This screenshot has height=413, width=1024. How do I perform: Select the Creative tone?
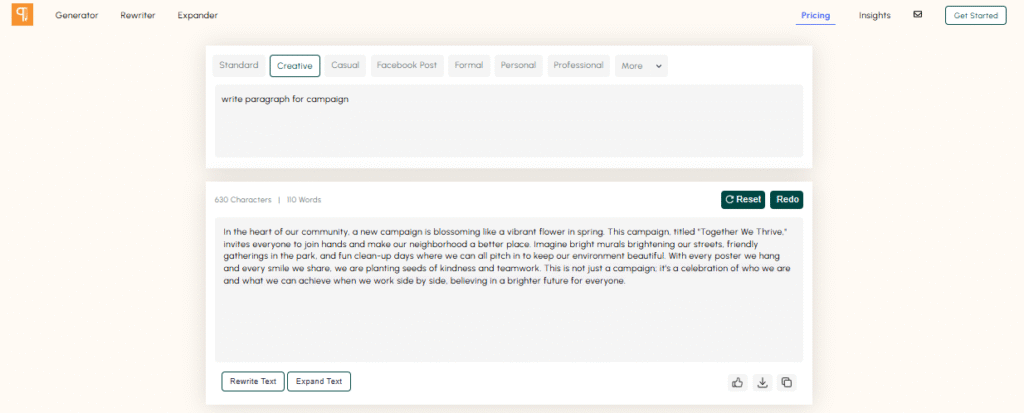point(295,66)
